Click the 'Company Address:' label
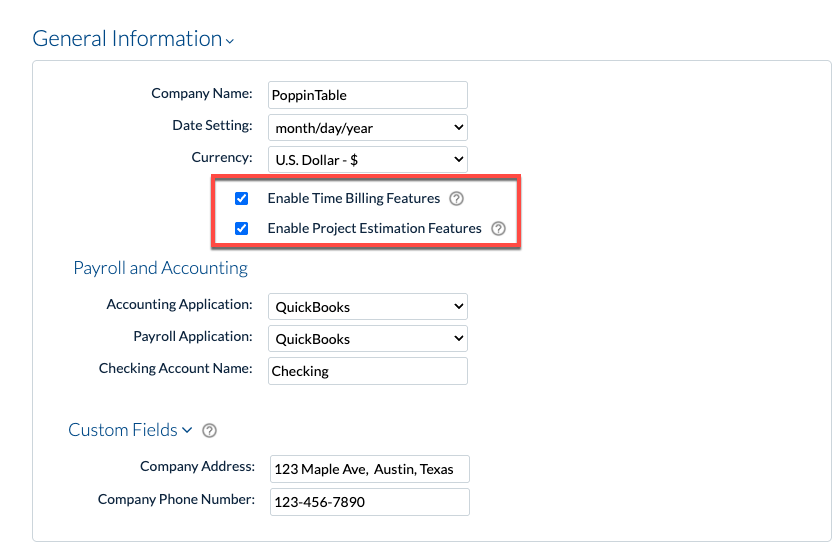Viewport: 835px width, 554px height. (x=198, y=466)
